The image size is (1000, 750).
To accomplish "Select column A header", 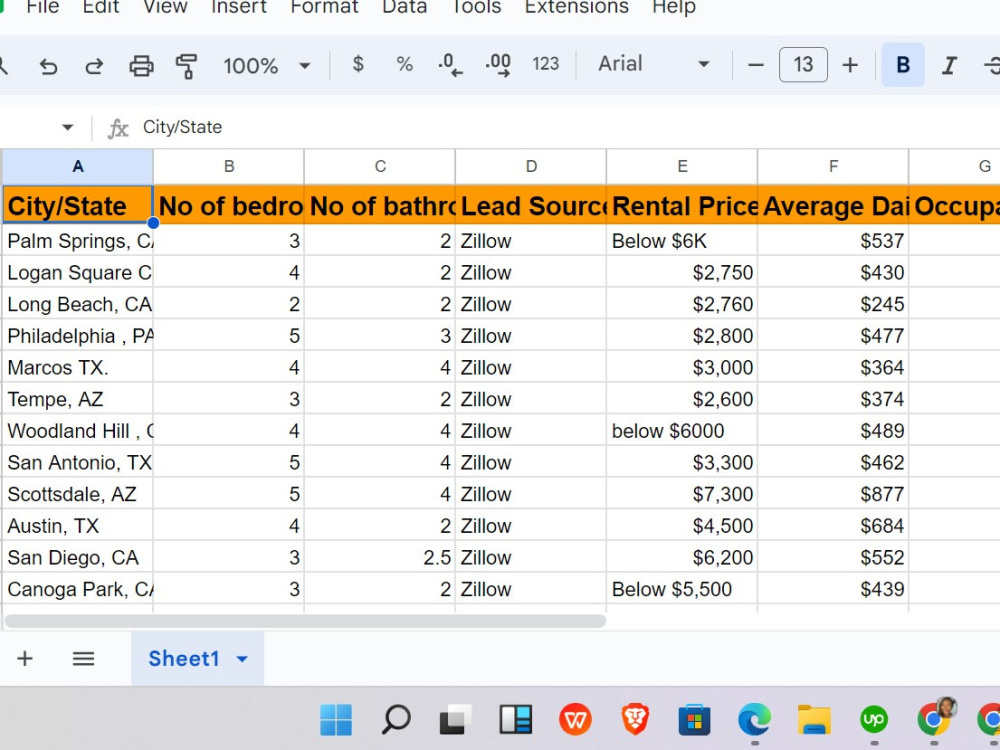I will pos(77,166).
